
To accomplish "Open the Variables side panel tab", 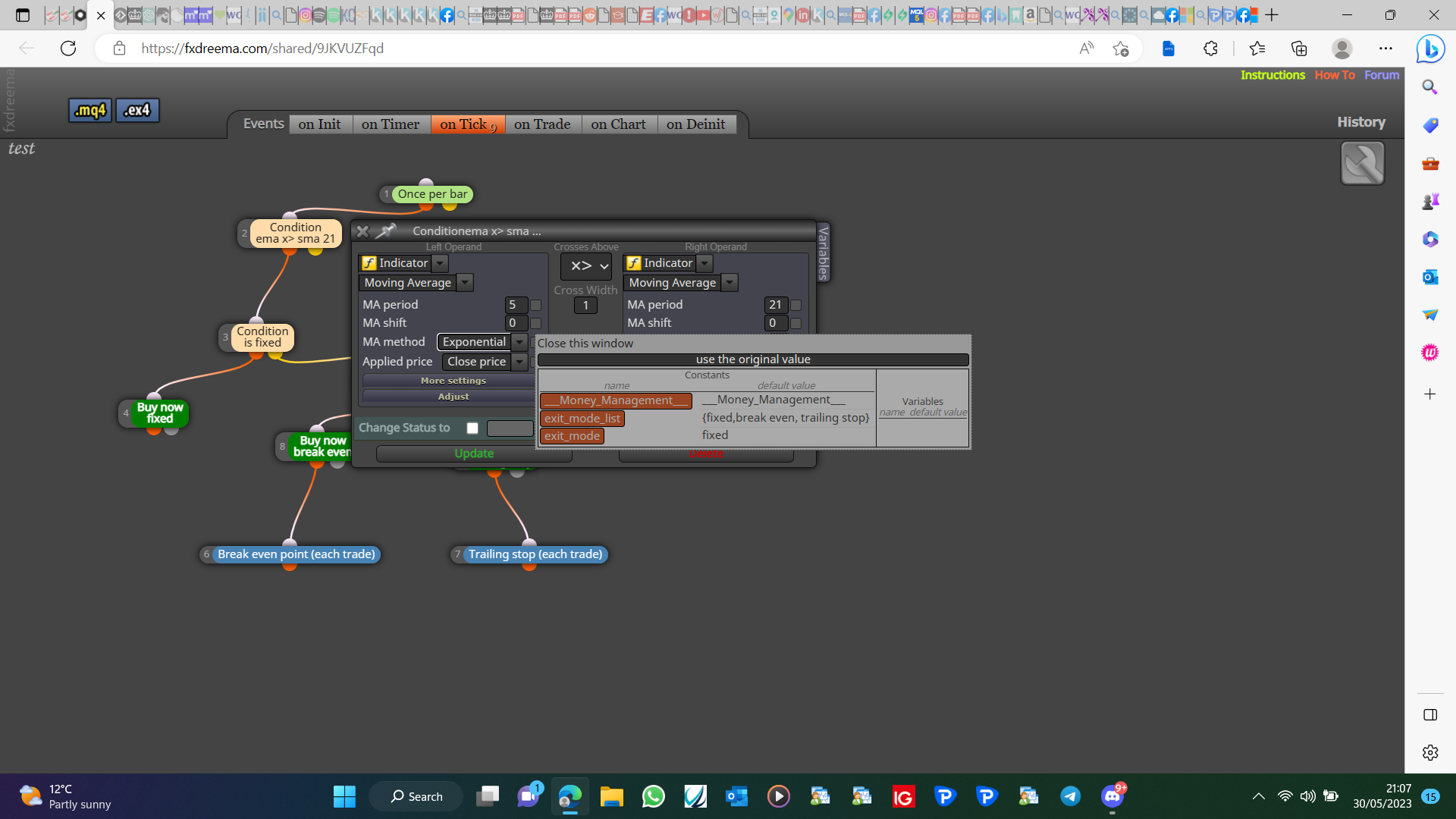I will pos(824,253).
